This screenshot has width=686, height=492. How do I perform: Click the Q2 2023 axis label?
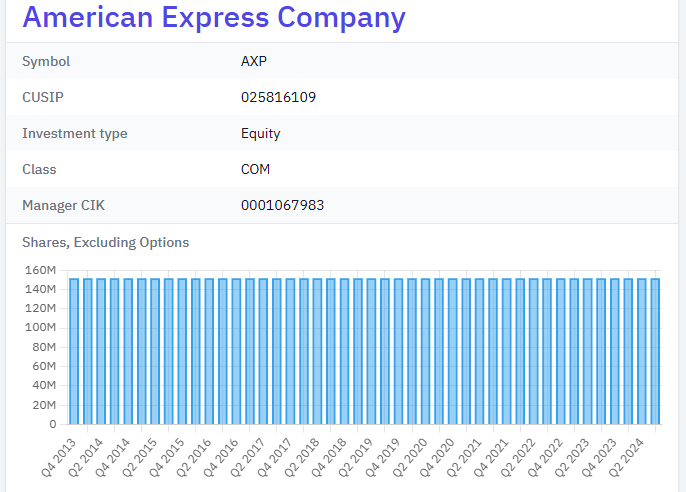coord(573,457)
